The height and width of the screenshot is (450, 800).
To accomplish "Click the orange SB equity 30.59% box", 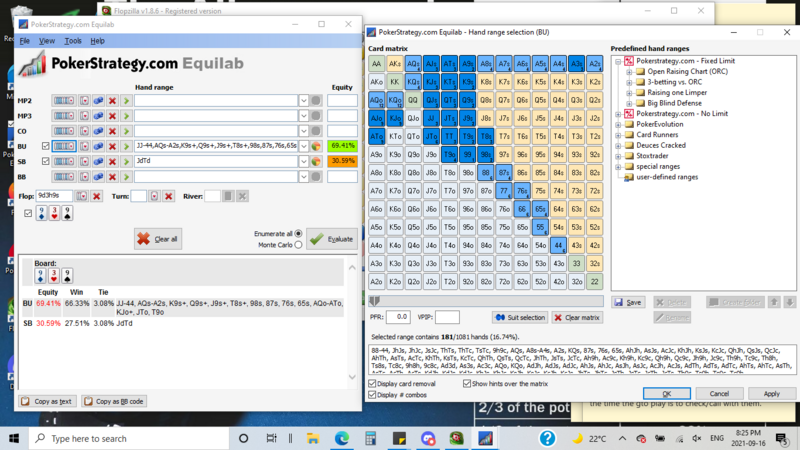I will coord(342,161).
